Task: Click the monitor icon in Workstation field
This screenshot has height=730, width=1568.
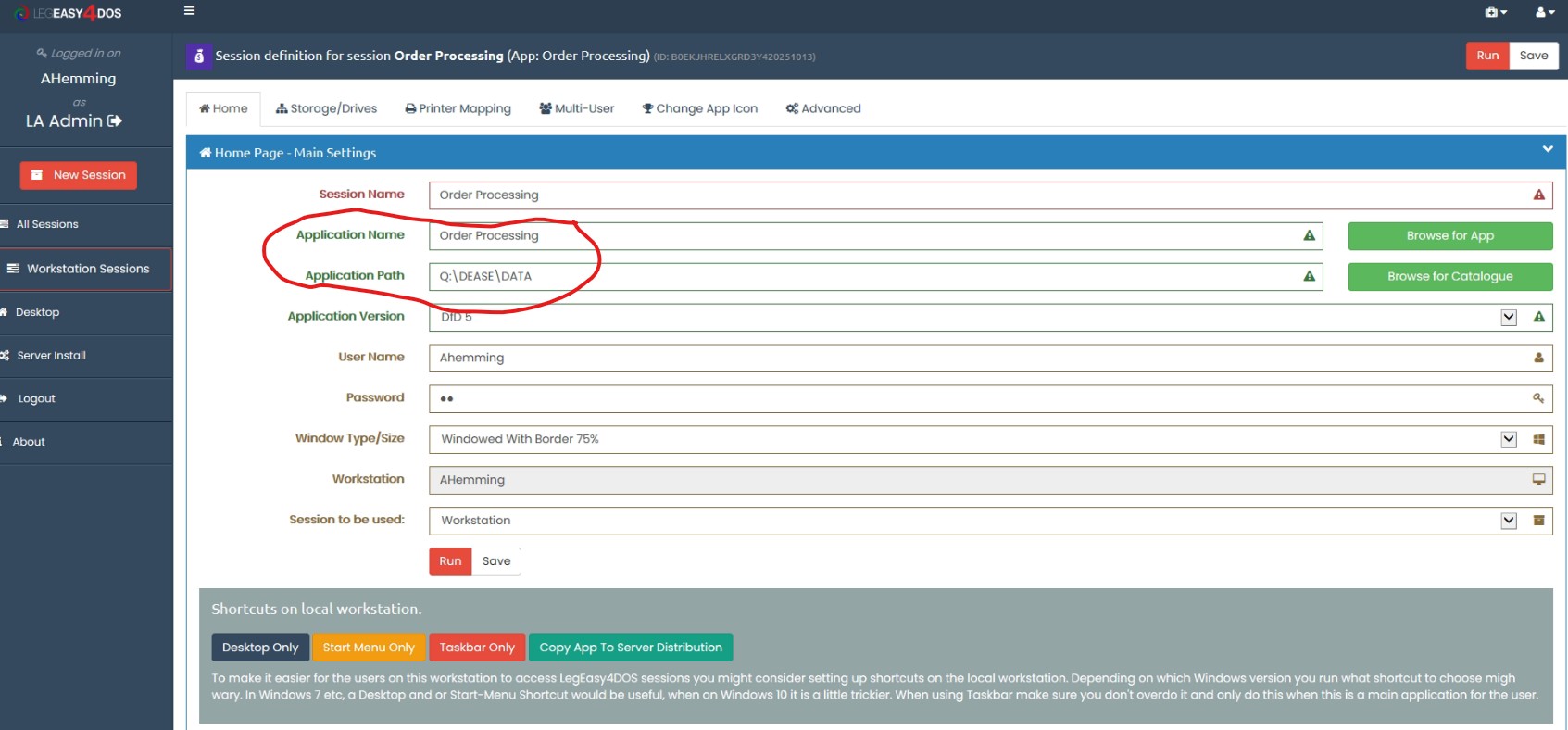Action: click(x=1538, y=480)
